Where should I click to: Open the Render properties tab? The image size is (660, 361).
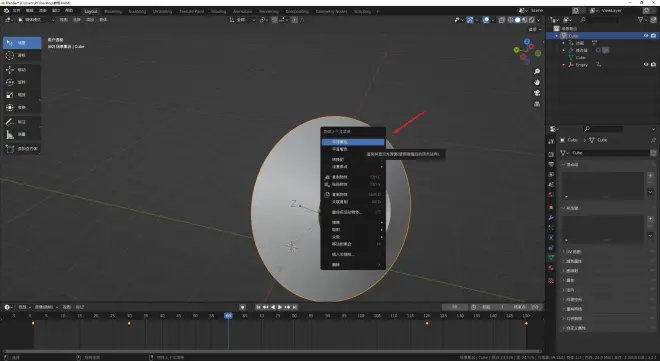551,154
